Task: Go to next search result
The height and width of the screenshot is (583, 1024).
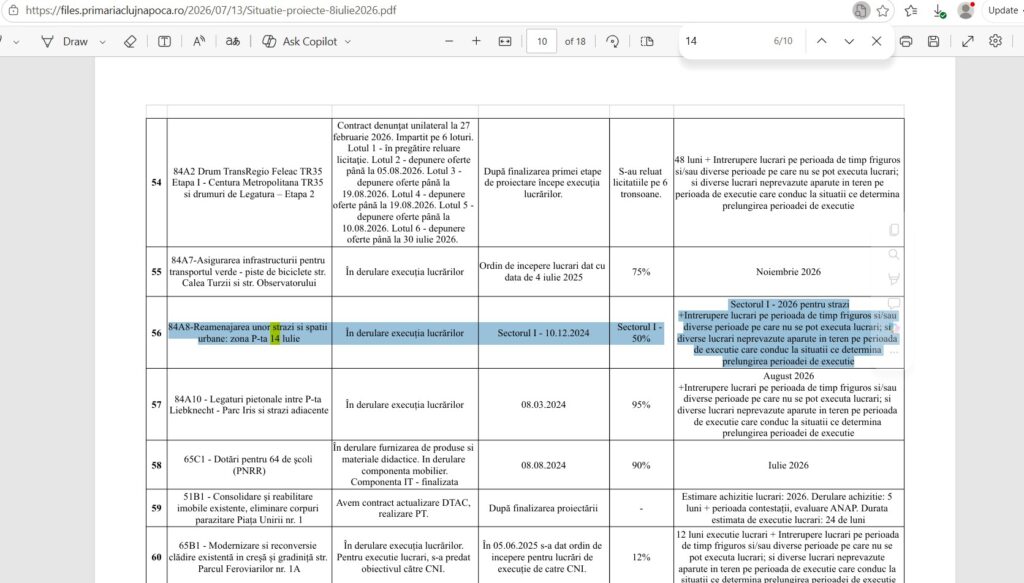Action: coord(849,41)
